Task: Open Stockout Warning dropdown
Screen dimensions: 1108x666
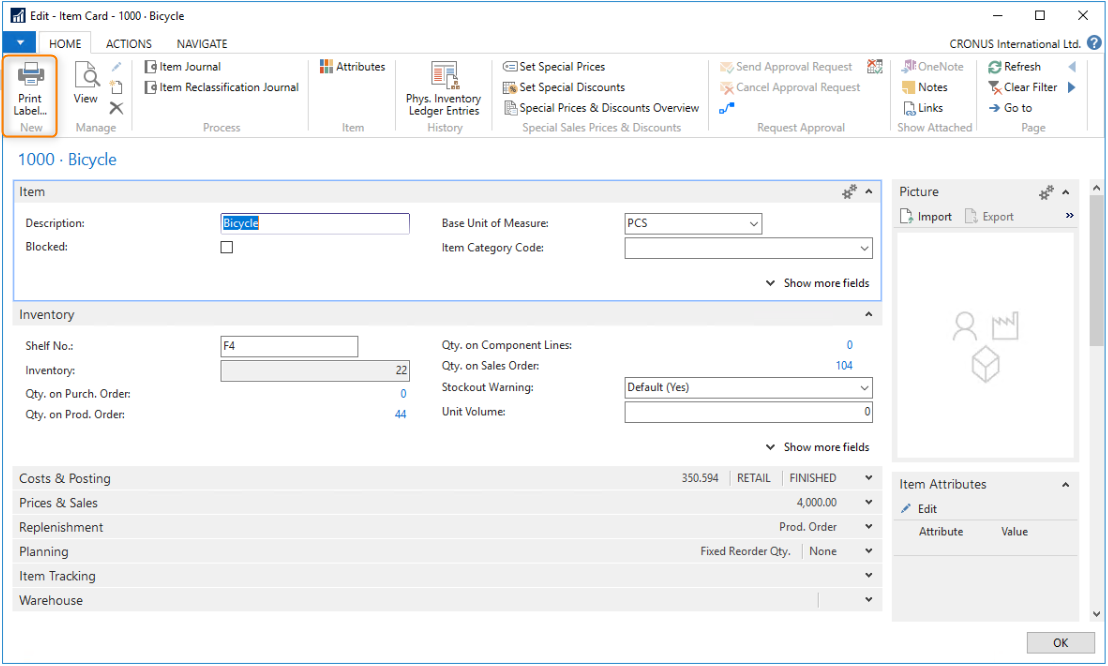Action: 864,388
